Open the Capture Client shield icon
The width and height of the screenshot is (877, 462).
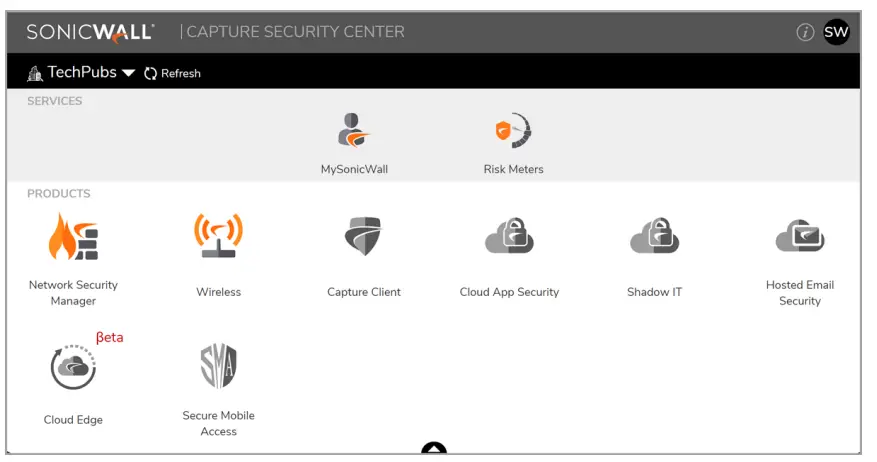(363, 237)
